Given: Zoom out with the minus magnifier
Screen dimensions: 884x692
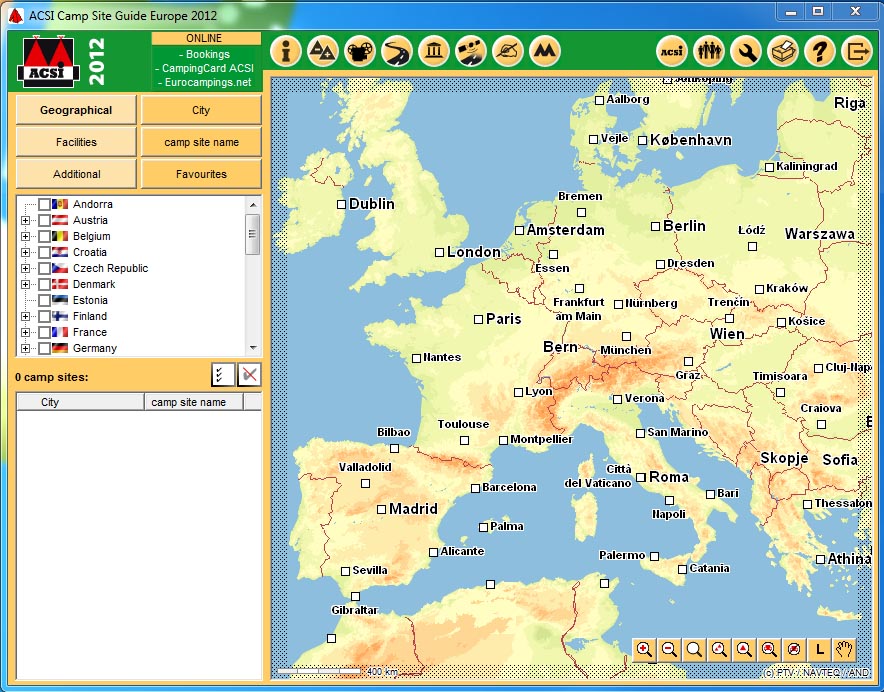Looking at the screenshot, I should [x=669, y=650].
